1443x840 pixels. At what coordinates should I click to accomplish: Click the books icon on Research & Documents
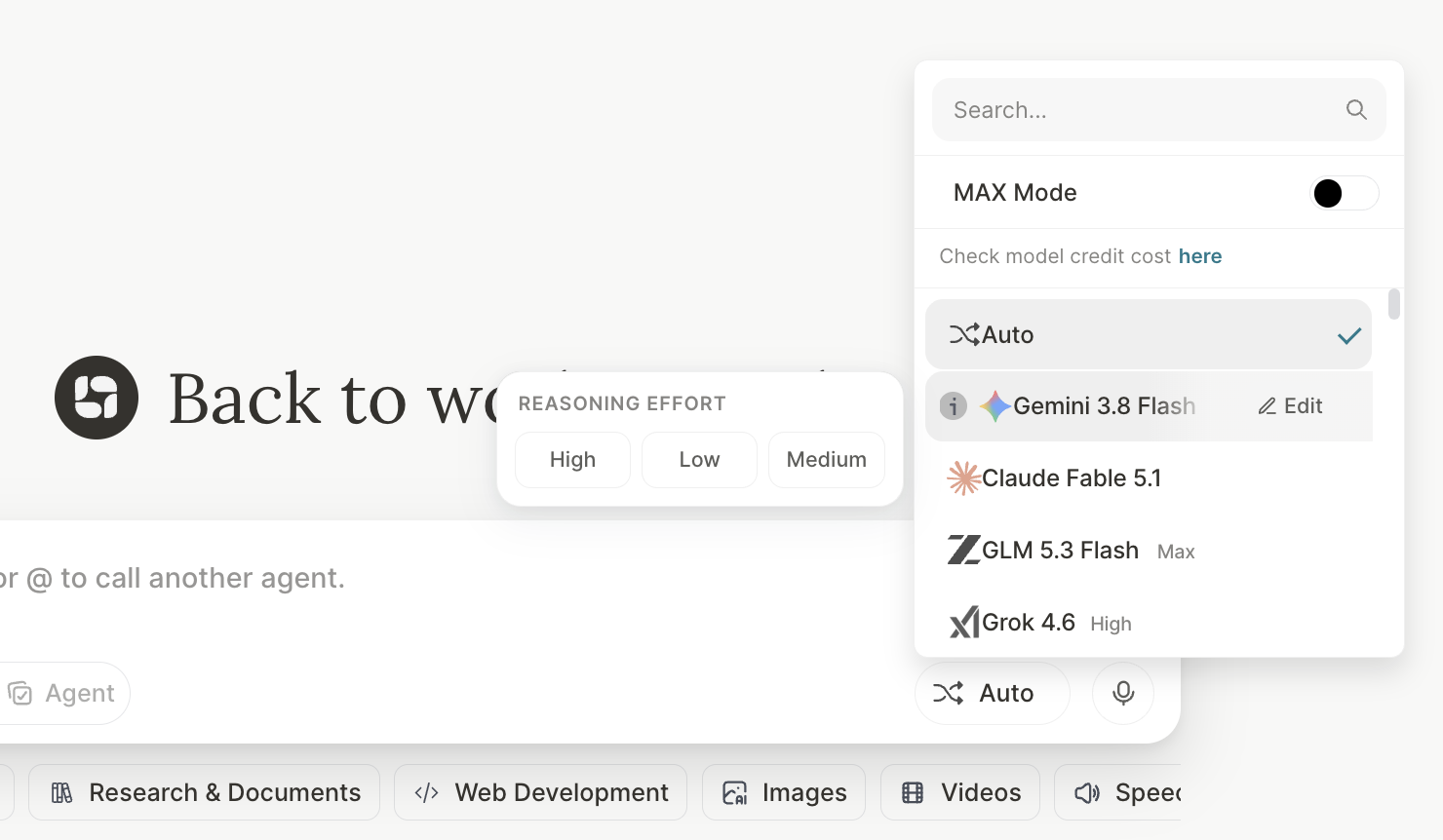coord(61,792)
